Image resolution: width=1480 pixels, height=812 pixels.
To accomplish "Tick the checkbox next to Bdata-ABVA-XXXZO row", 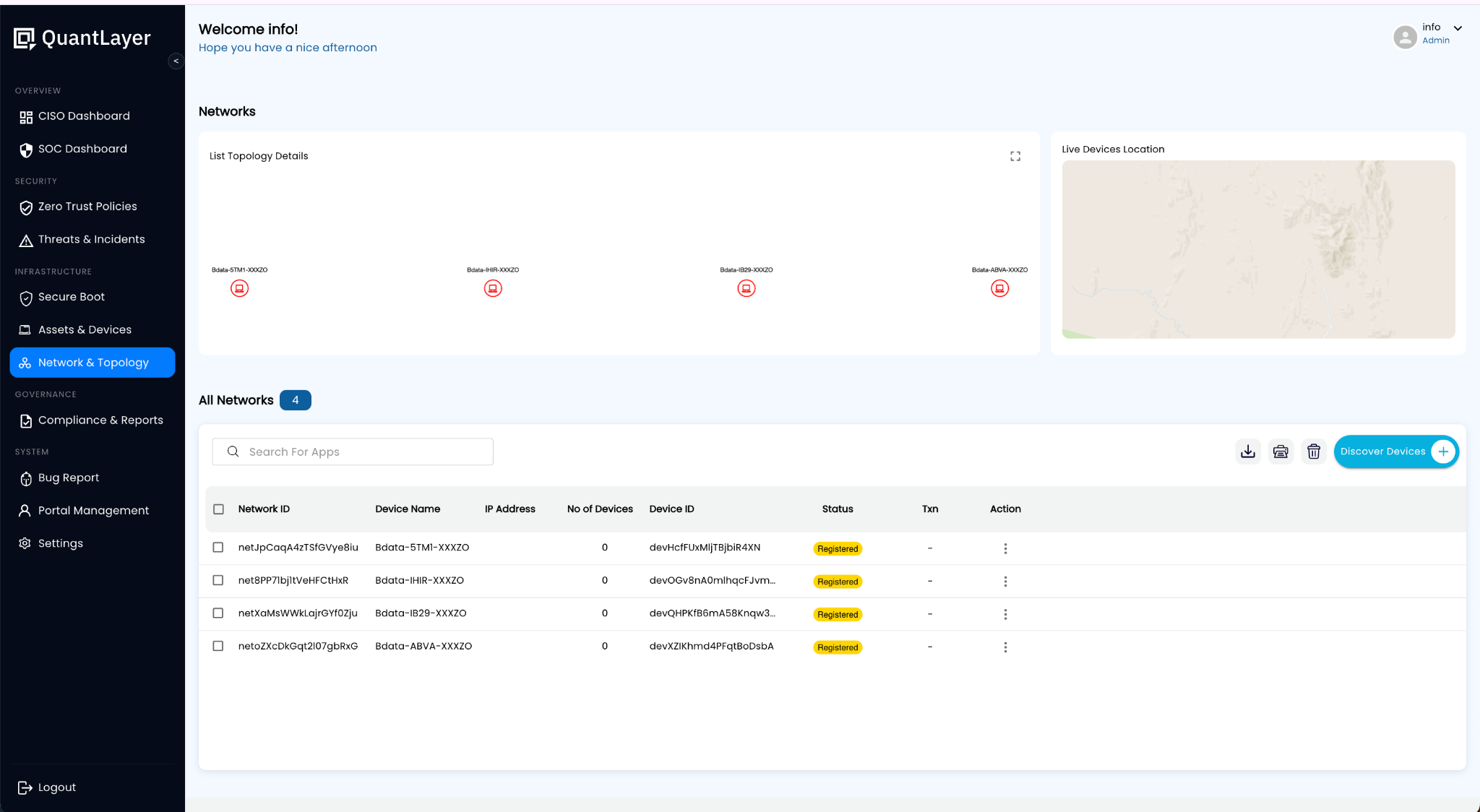I will 218,646.
